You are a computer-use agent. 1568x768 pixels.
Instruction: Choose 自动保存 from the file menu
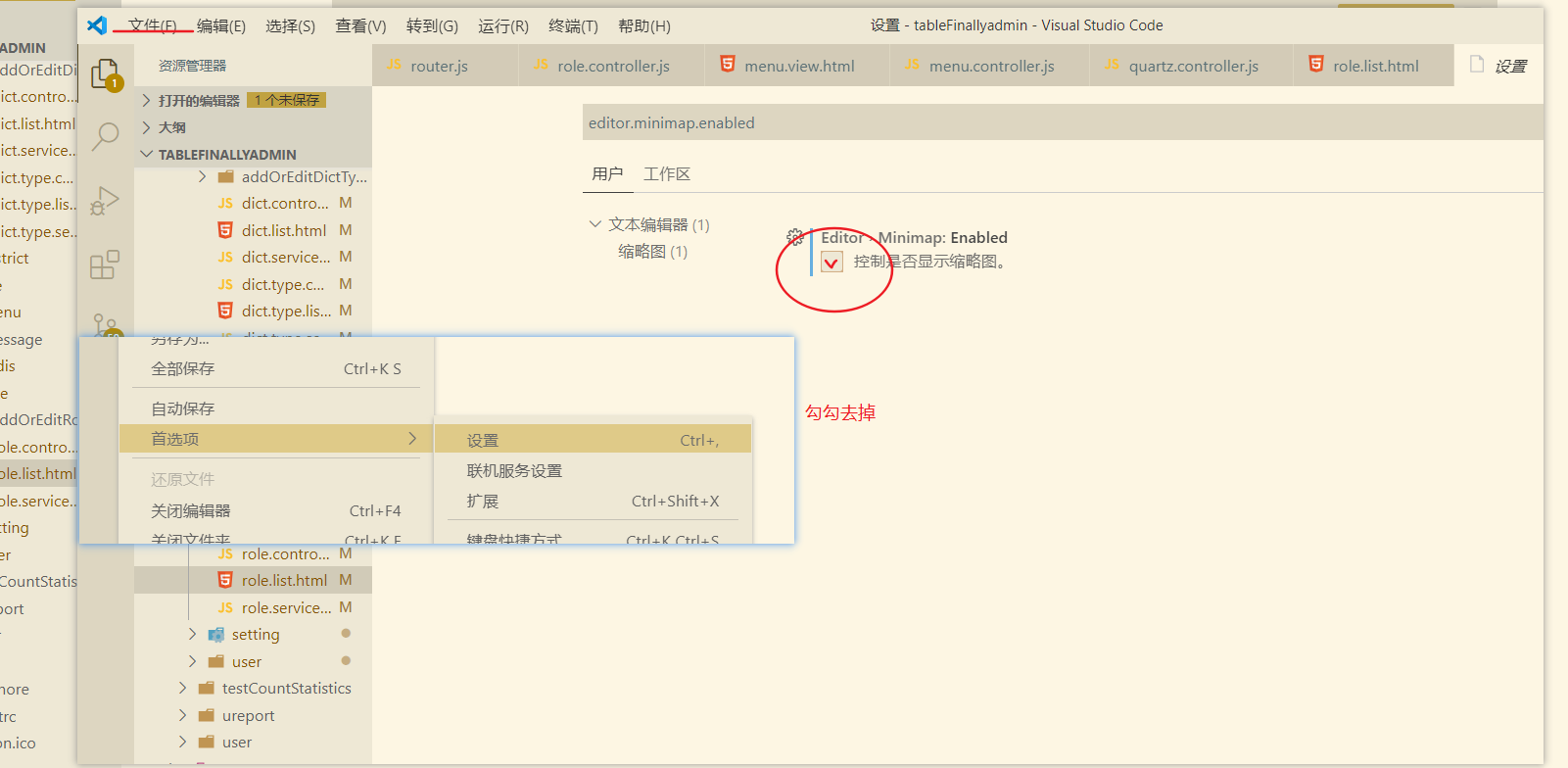pyautogui.click(x=276, y=408)
